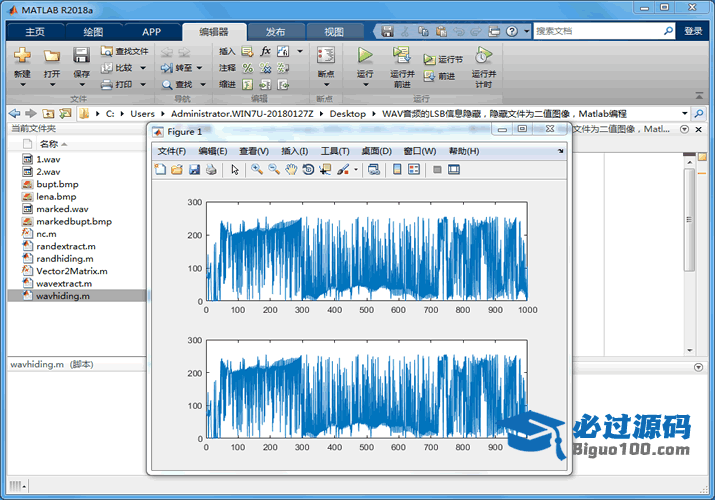
Task: Click Print (打印) in the ribbon
Action: pyautogui.click(x=117, y=84)
